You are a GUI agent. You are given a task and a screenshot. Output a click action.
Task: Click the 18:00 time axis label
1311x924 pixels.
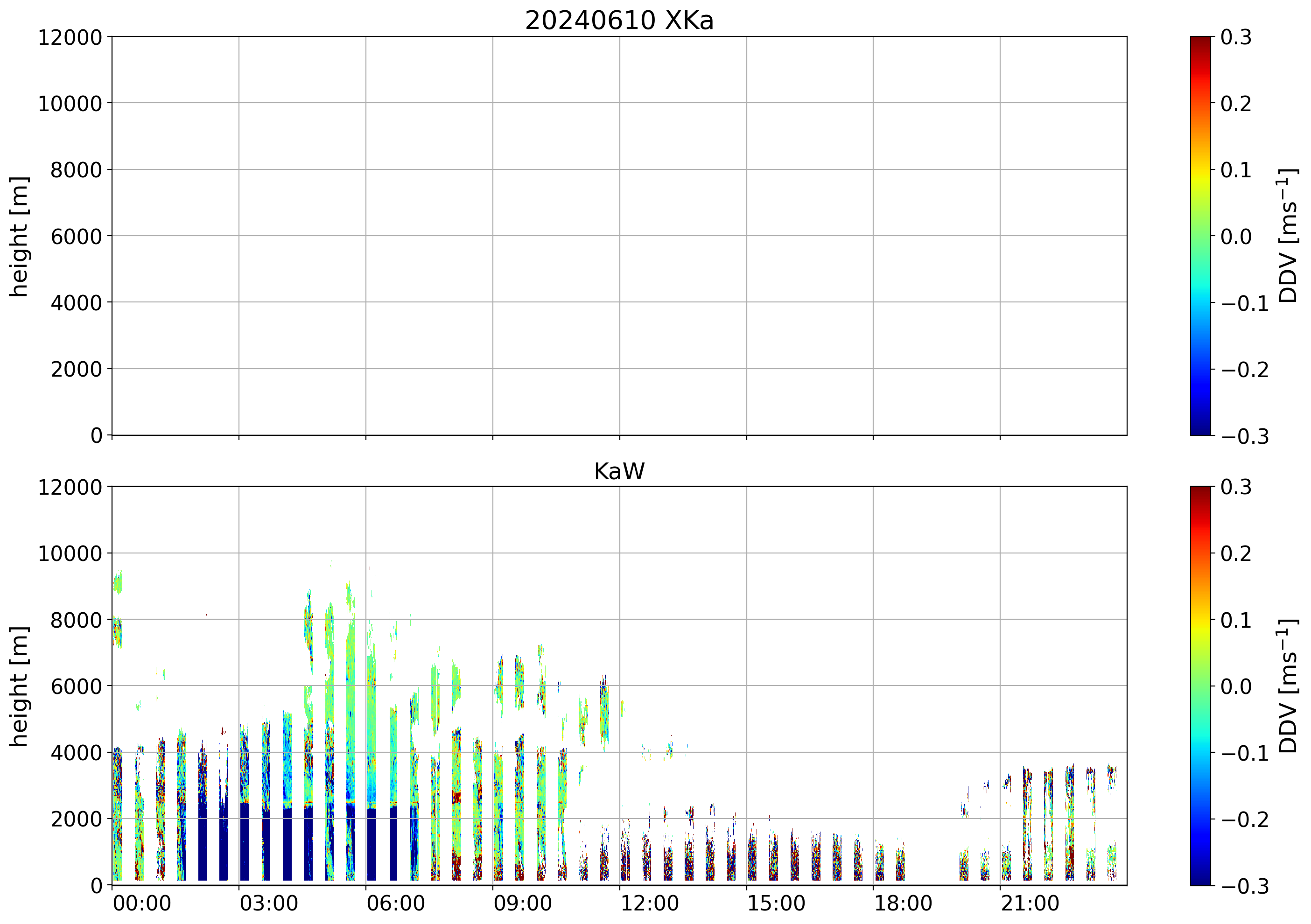tap(903, 903)
